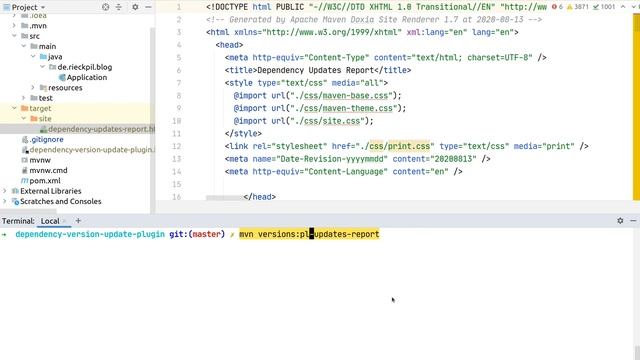Expand the resources folder
The image size is (640, 360).
[x=33, y=87]
